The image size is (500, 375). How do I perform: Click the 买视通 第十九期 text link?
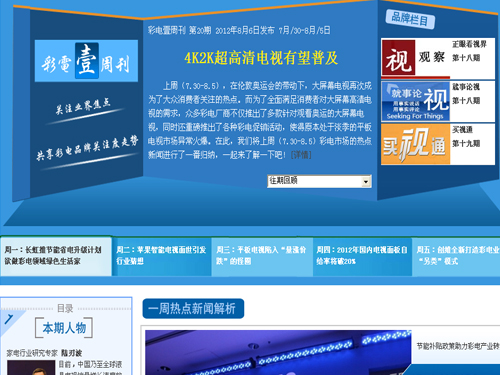(466, 137)
